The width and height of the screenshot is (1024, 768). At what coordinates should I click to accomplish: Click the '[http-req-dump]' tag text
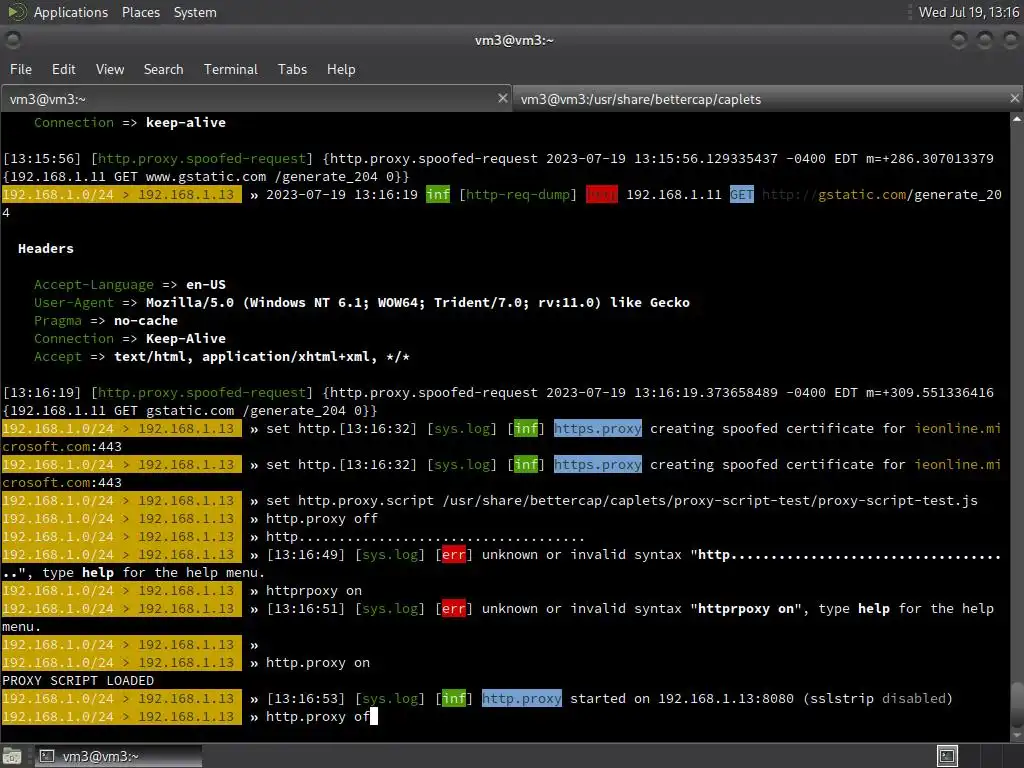pyautogui.click(x=518, y=194)
